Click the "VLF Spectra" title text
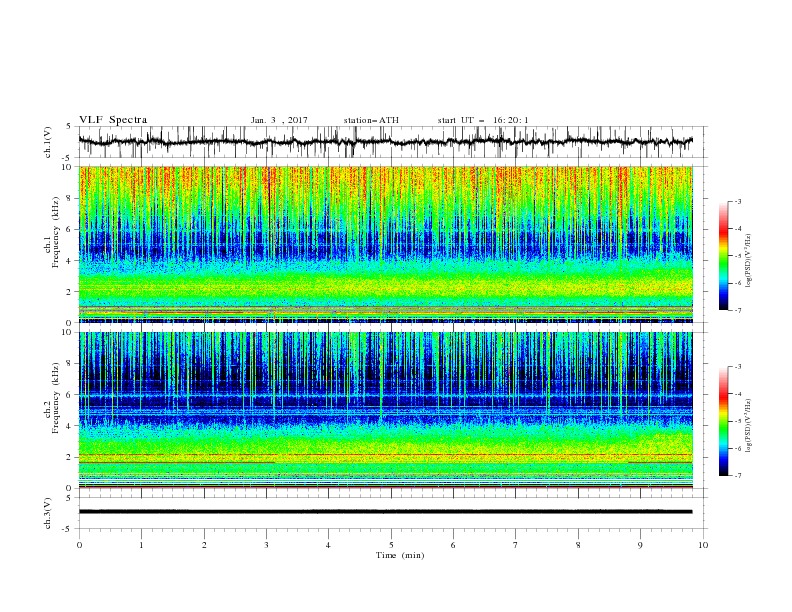 (x=113, y=120)
